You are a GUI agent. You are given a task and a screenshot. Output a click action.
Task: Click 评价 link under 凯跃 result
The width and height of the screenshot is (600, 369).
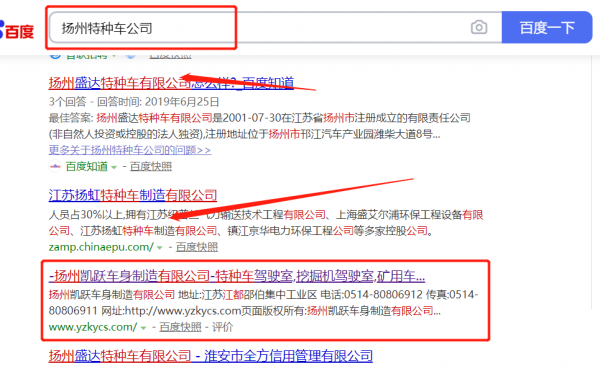222,327
